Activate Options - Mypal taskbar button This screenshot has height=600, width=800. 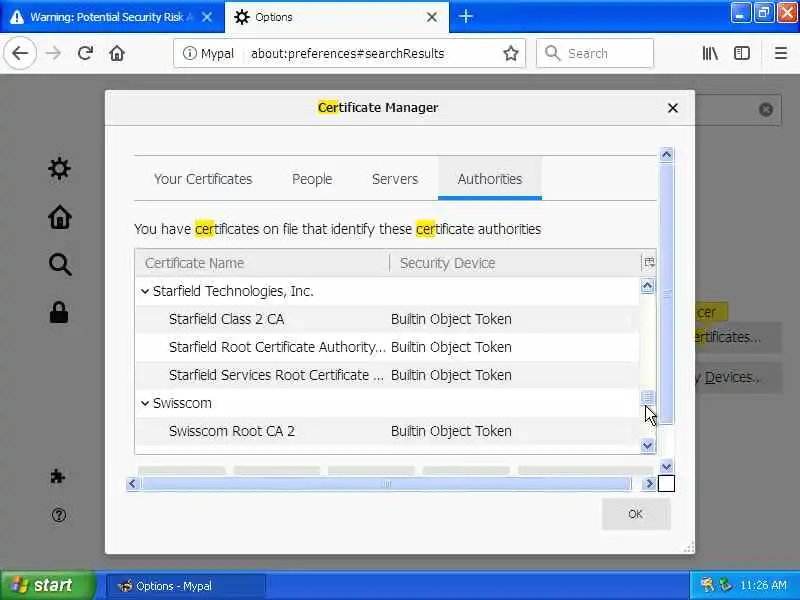[x=185, y=586]
